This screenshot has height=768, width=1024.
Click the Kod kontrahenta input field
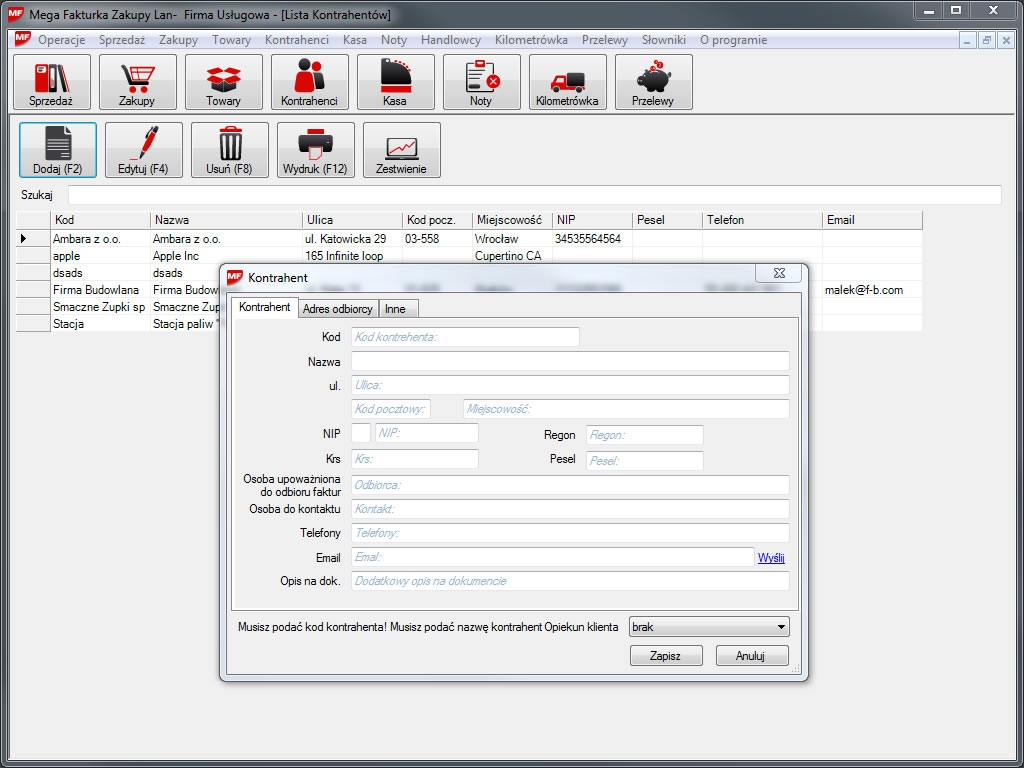(x=465, y=337)
